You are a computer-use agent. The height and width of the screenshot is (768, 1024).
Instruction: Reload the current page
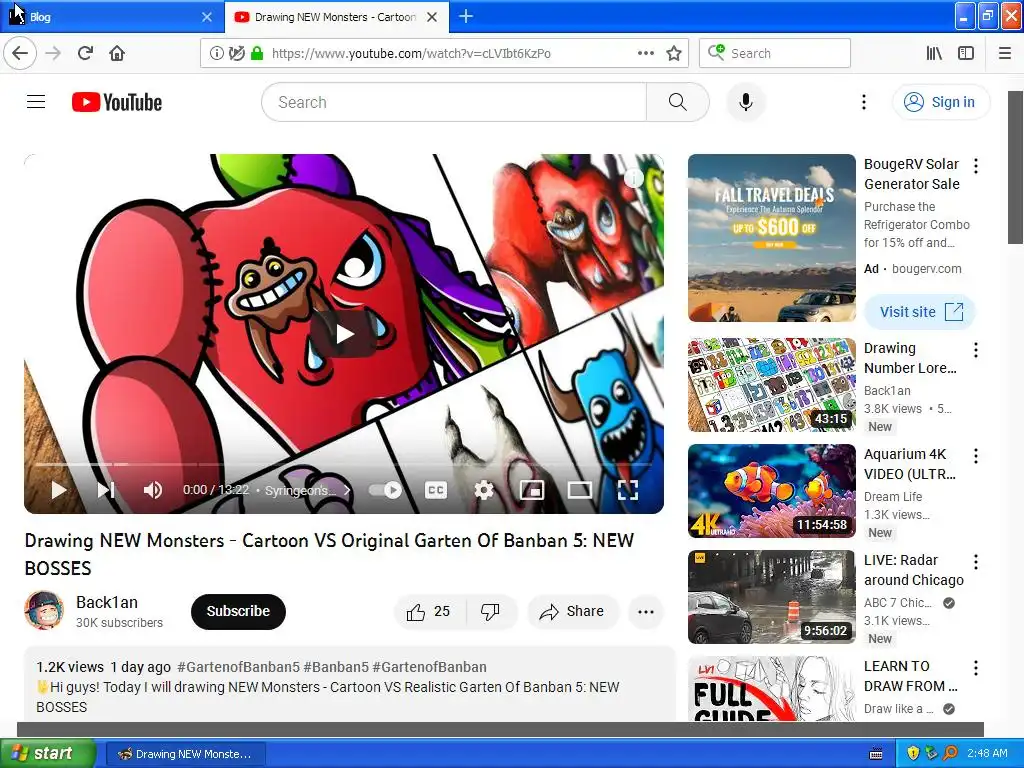pyautogui.click(x=86, y=53)
